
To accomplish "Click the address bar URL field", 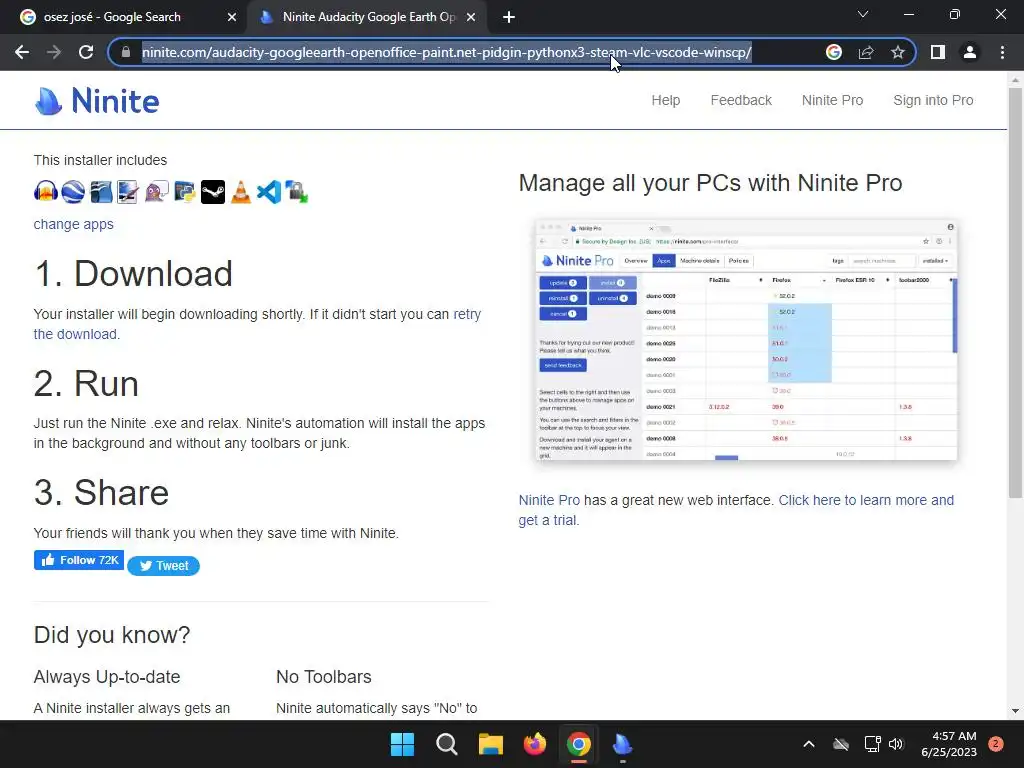I will pos(447,52).
